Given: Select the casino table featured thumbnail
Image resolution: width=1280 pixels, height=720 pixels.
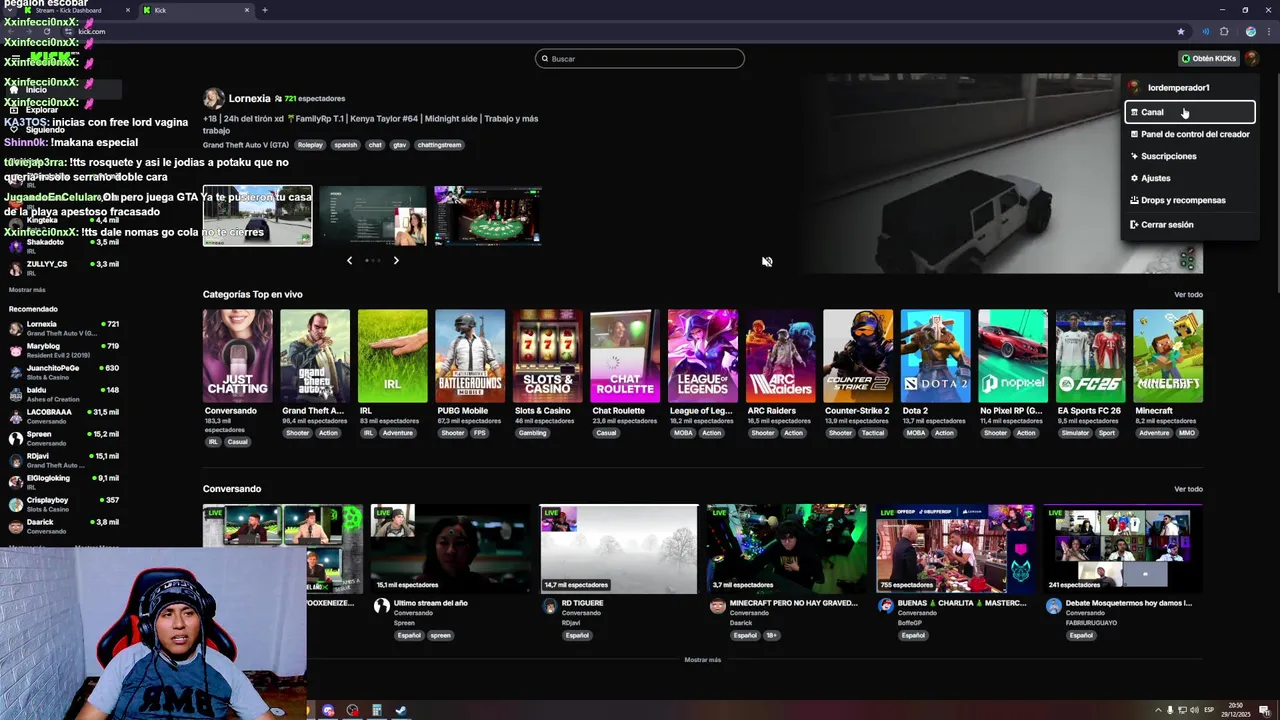Looking at the screenshot, I should (x=488, y=215).
